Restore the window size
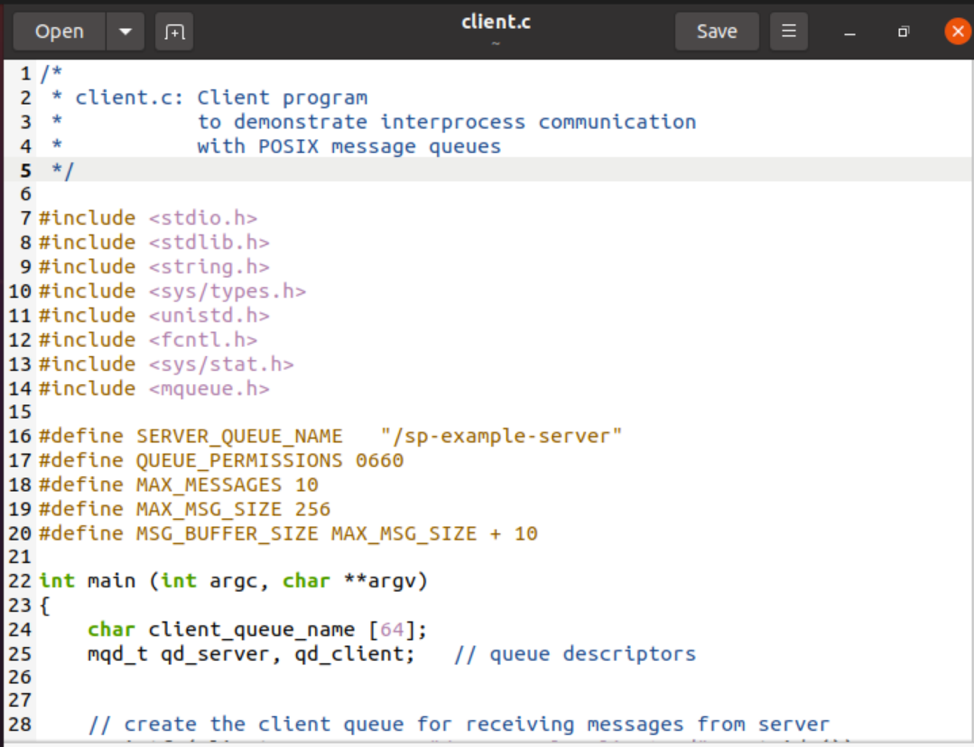Image resolution: width=974 pixels, height=747 pixels. [x=903, y=32]
